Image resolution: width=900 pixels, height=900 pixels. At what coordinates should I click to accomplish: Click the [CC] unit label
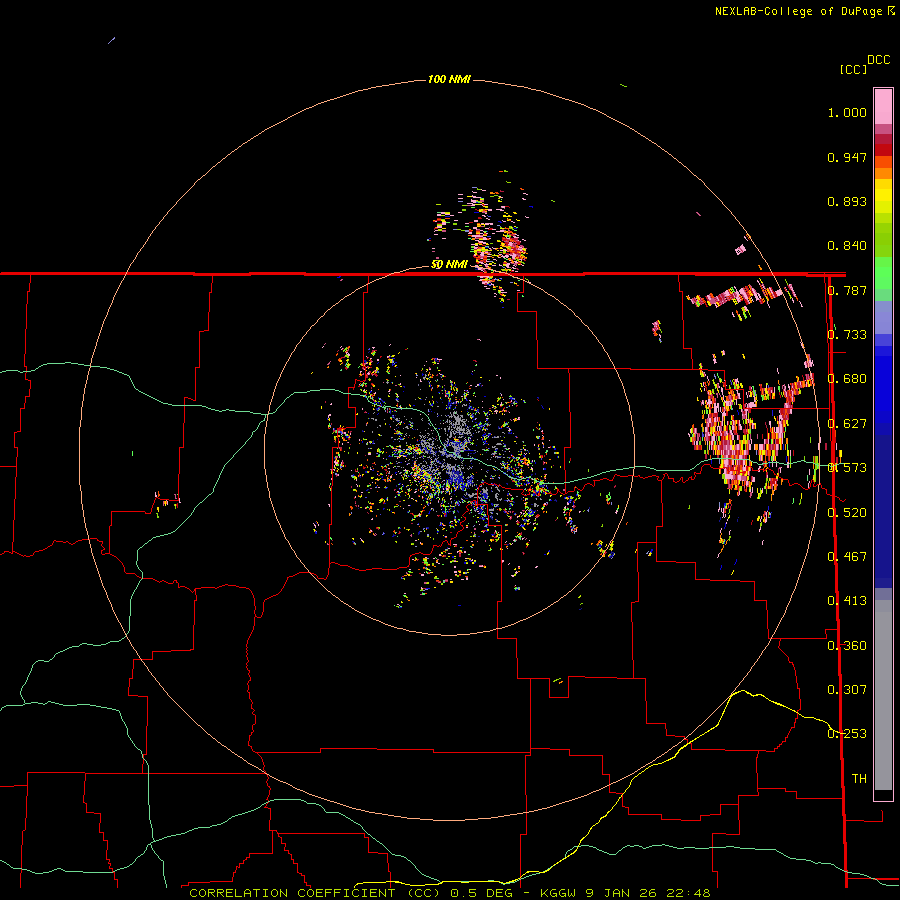point(853,69)
